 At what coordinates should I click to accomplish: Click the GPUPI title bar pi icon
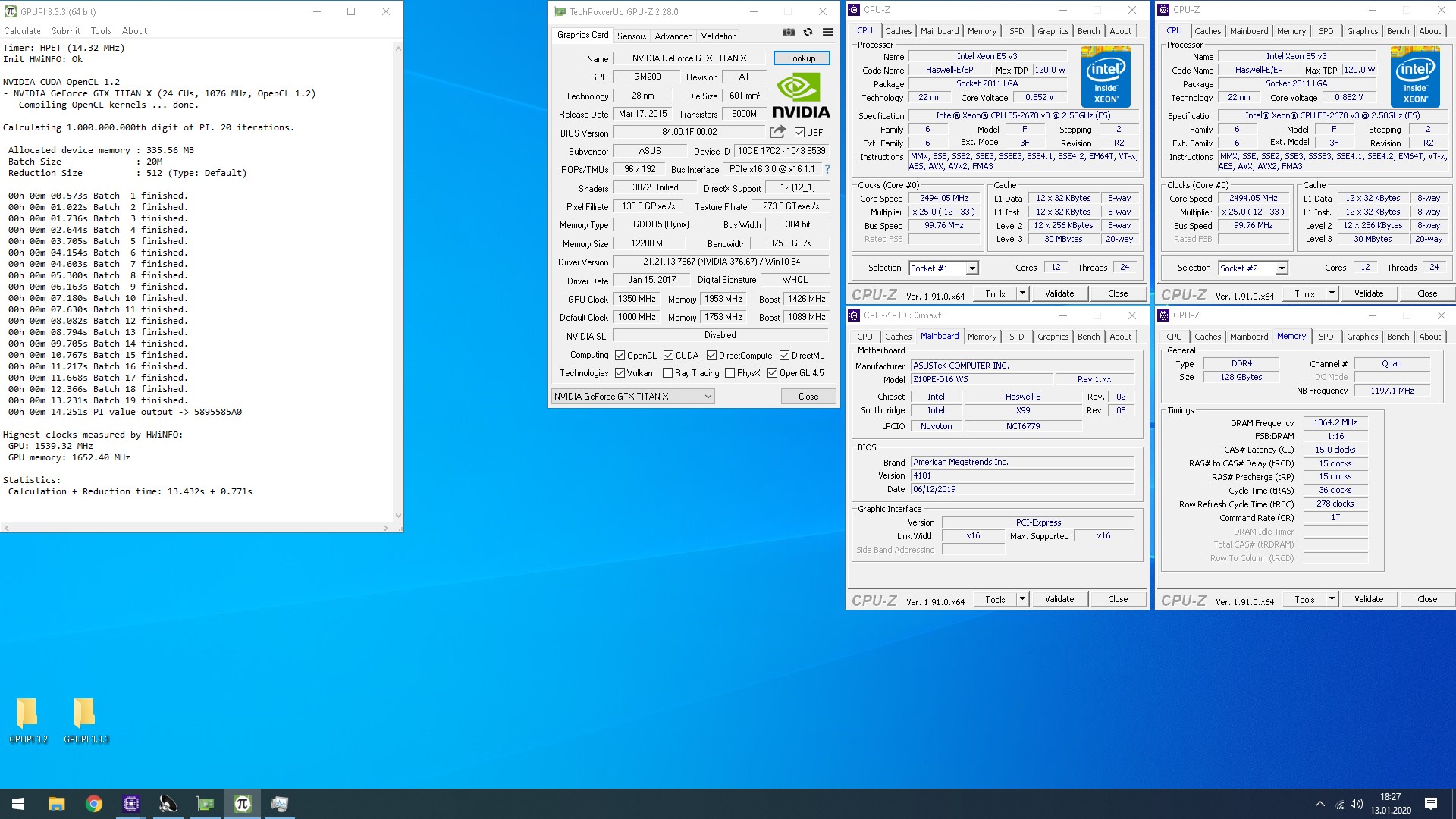point(11,11)
